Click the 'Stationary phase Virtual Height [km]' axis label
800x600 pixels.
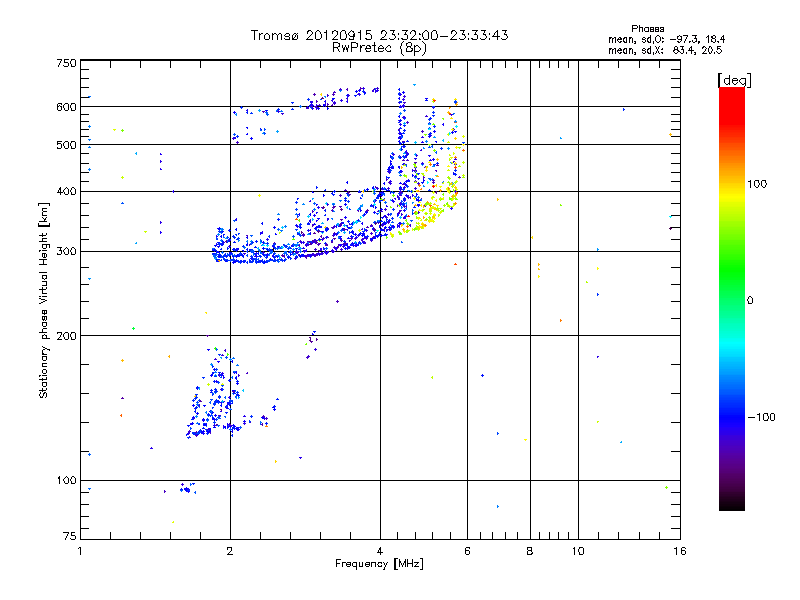pos(44,300)
